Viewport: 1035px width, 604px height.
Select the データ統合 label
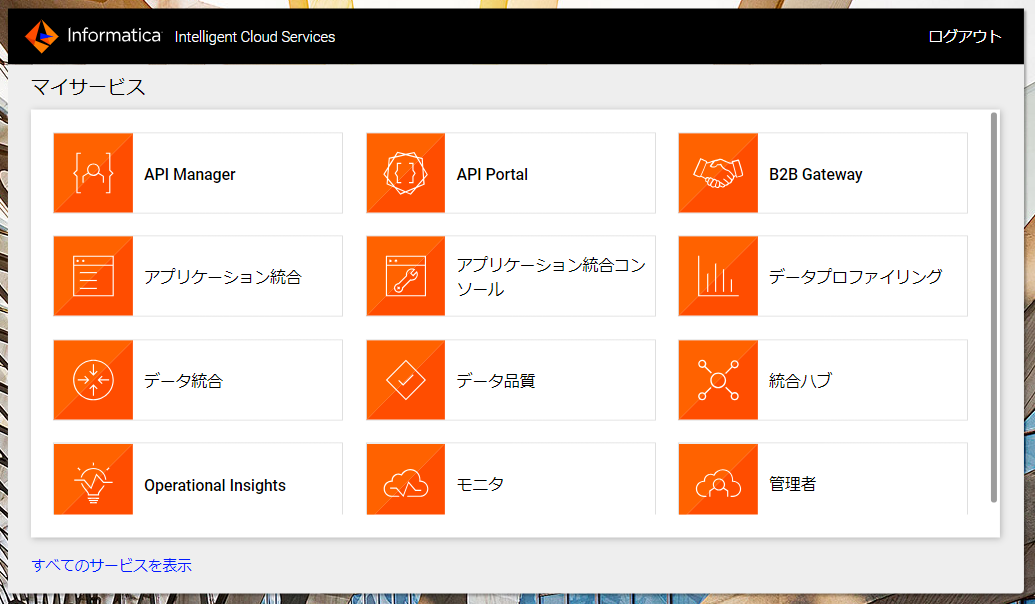point(184,381)
